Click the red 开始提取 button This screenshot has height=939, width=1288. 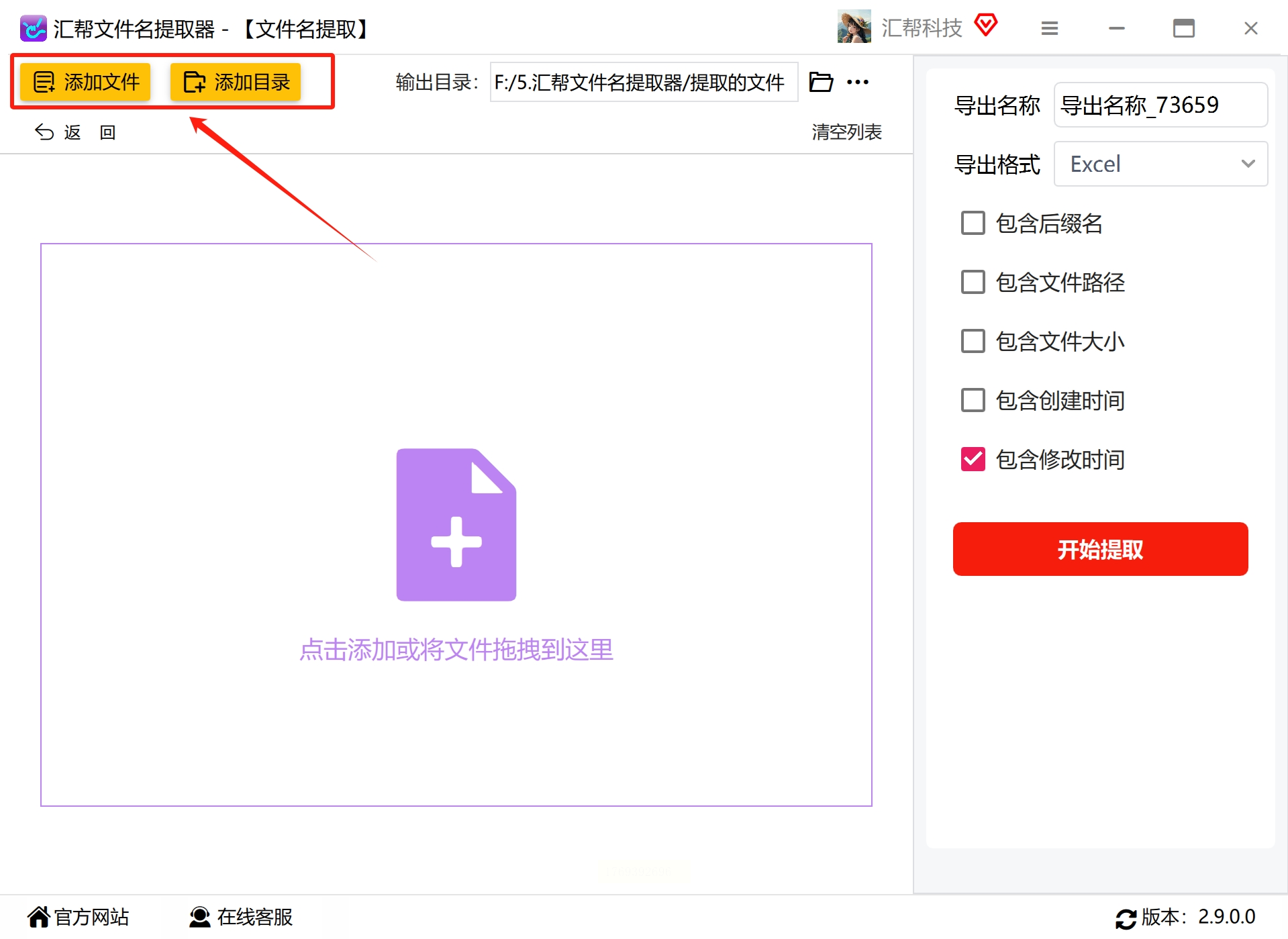click(1100, 549)
